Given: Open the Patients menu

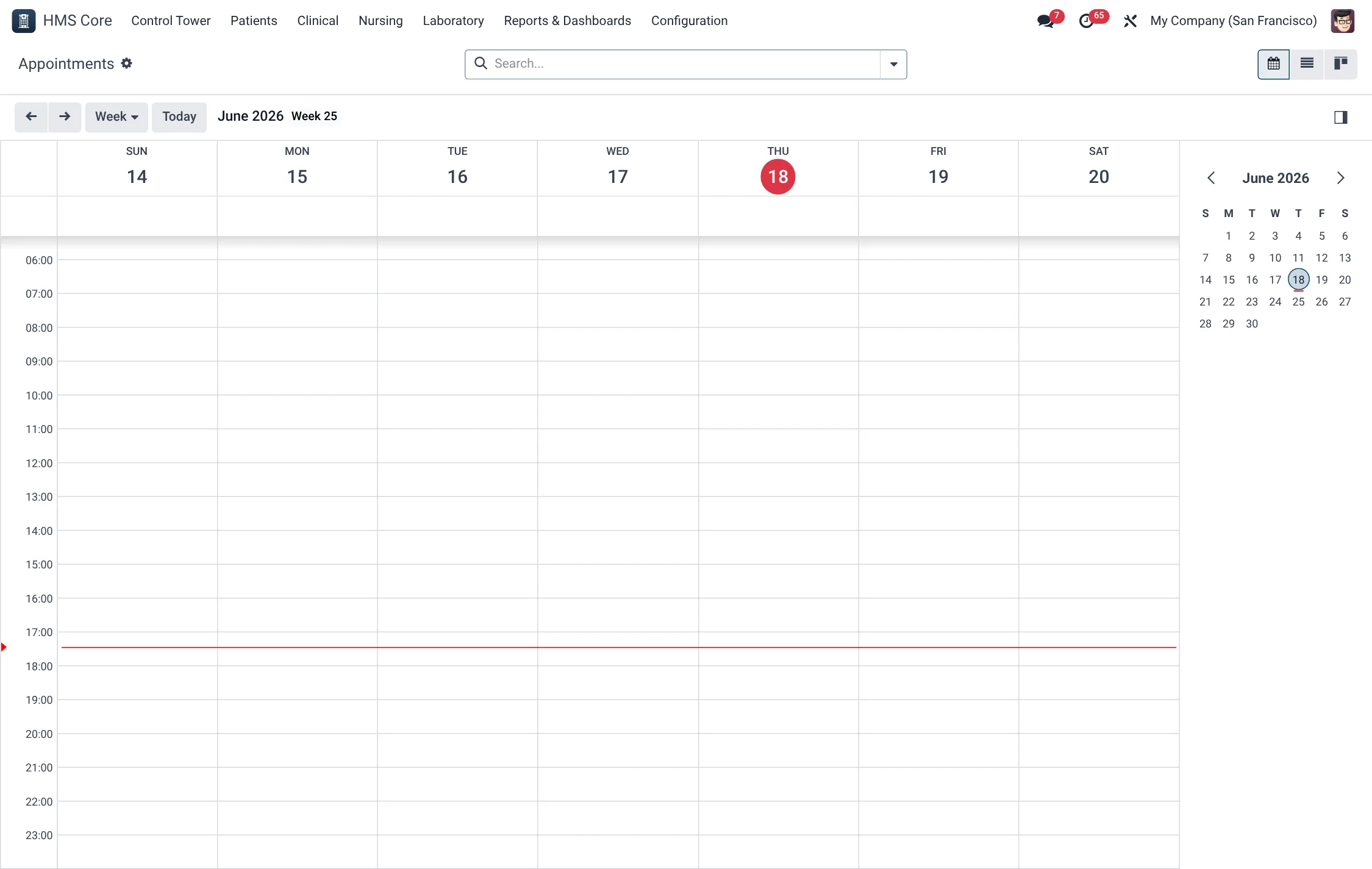Looking at the screenshot, I should pyautogui.click(x=254, y=21).
